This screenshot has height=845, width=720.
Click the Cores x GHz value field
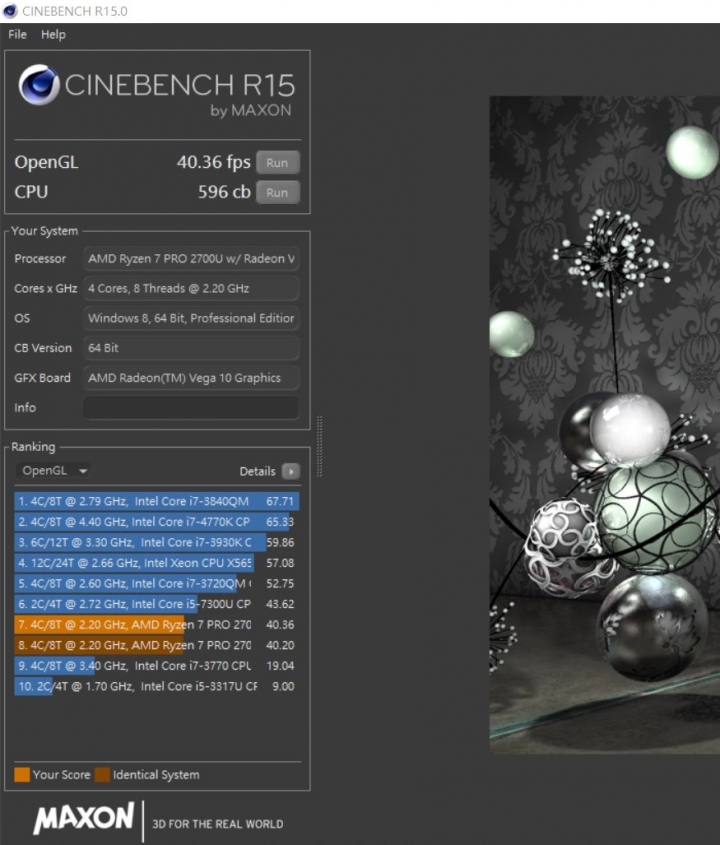[191, 288]
